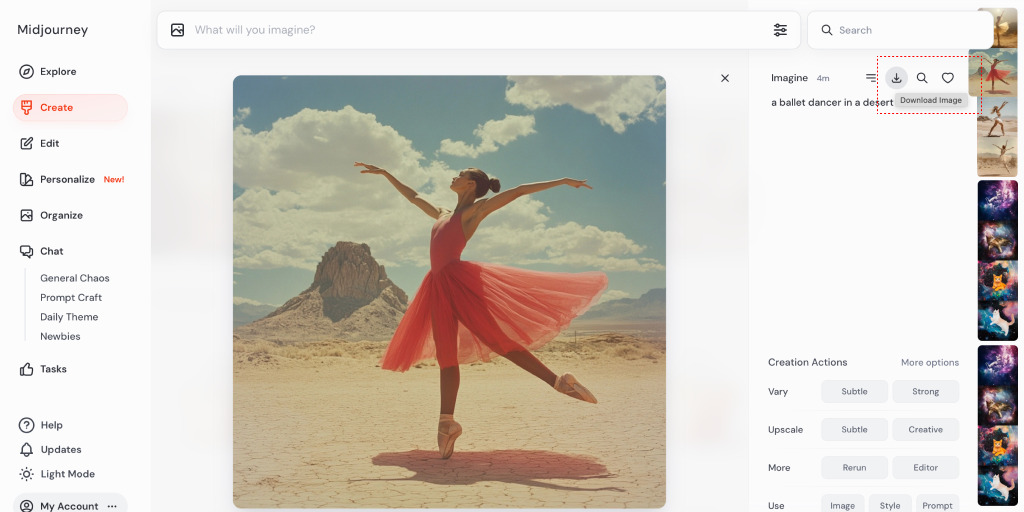Focus the 'What will you imagine?' prompt field
The image size is (1024, 512).
point(478,30)
